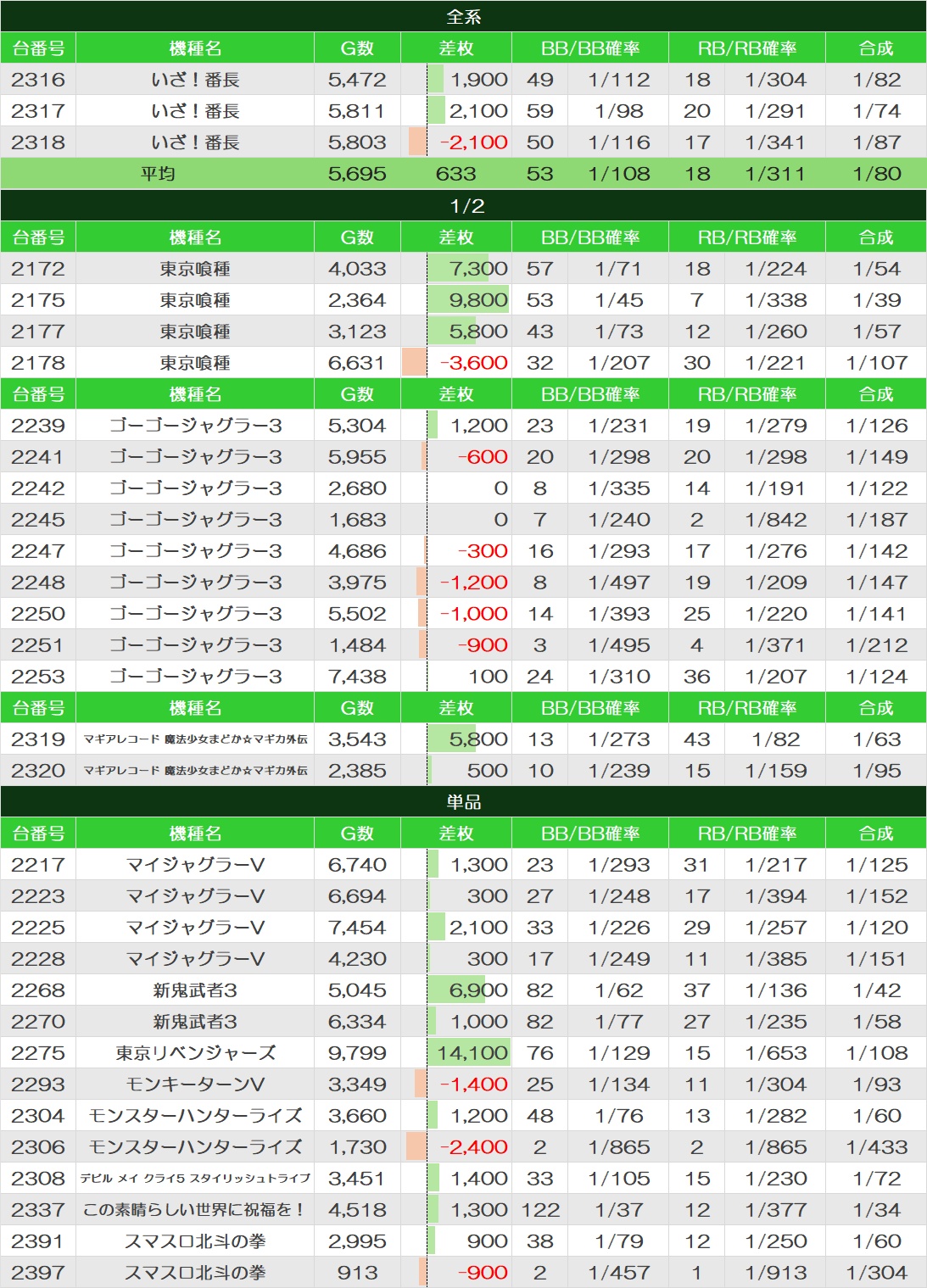Click machine number 2319
This screenshot has height=1288, width=927.
tap(38, 739)
